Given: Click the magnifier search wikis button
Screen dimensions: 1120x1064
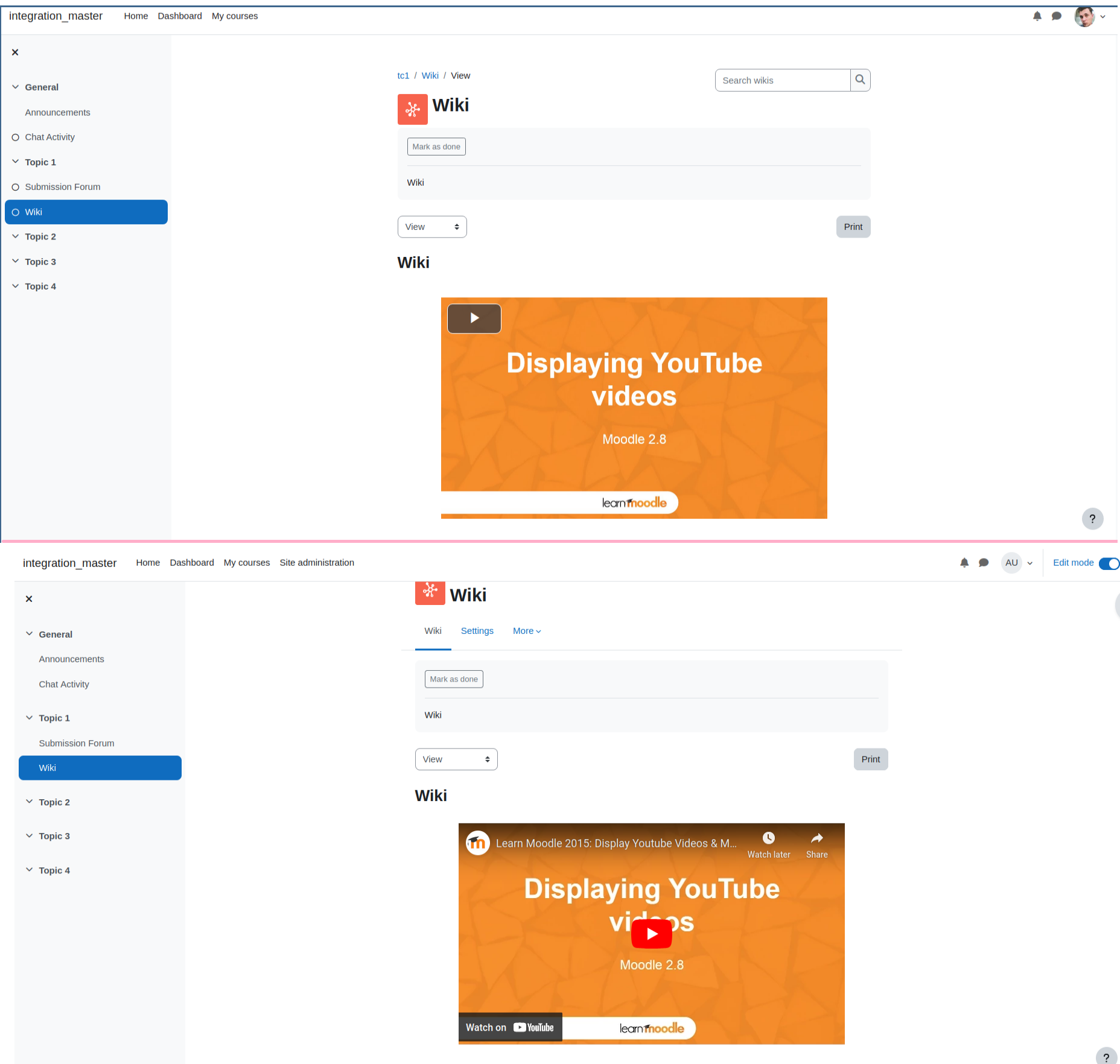Looking at the screenshot, I should coord(860,80).
